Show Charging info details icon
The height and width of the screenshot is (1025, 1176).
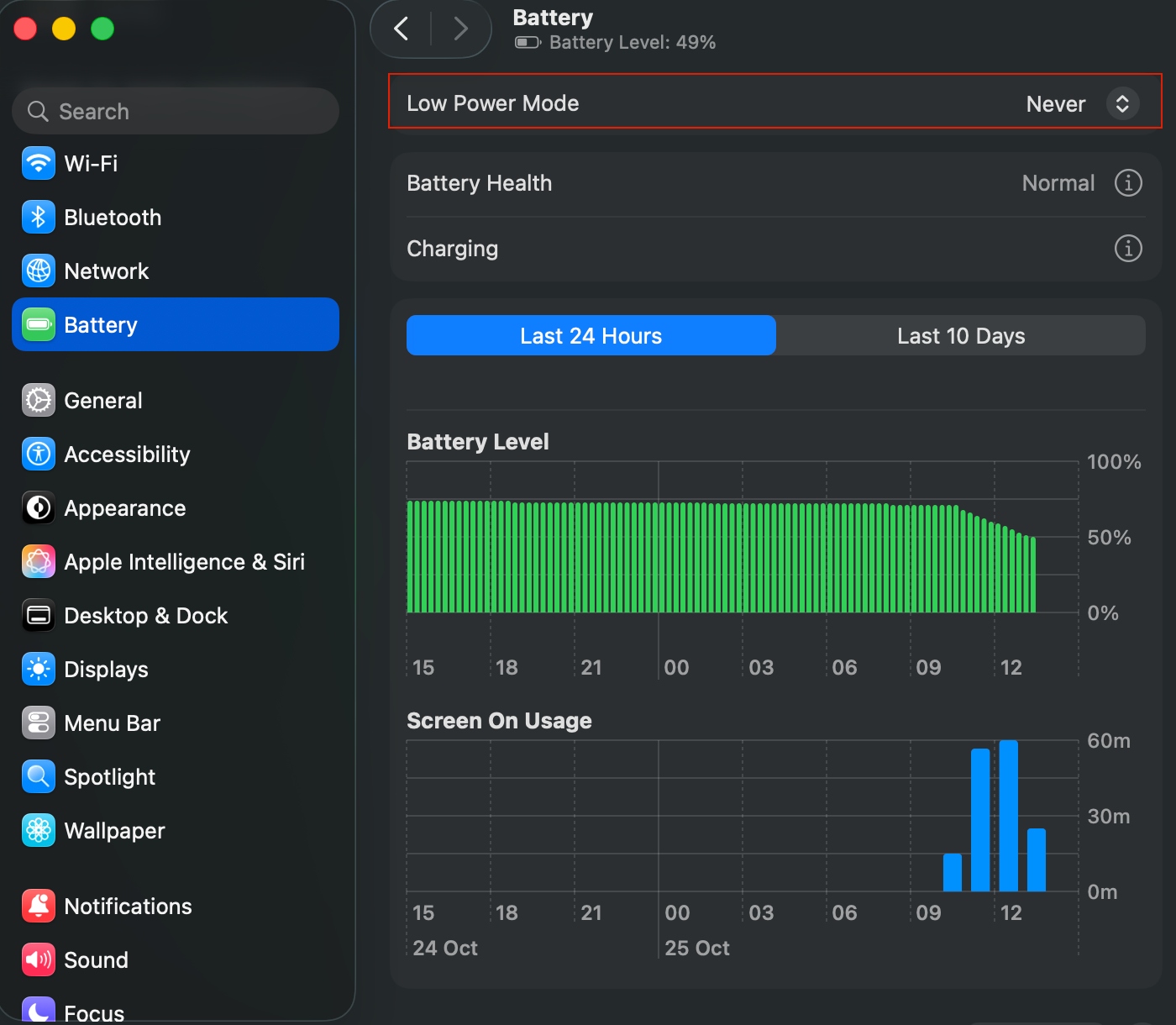1128,248
